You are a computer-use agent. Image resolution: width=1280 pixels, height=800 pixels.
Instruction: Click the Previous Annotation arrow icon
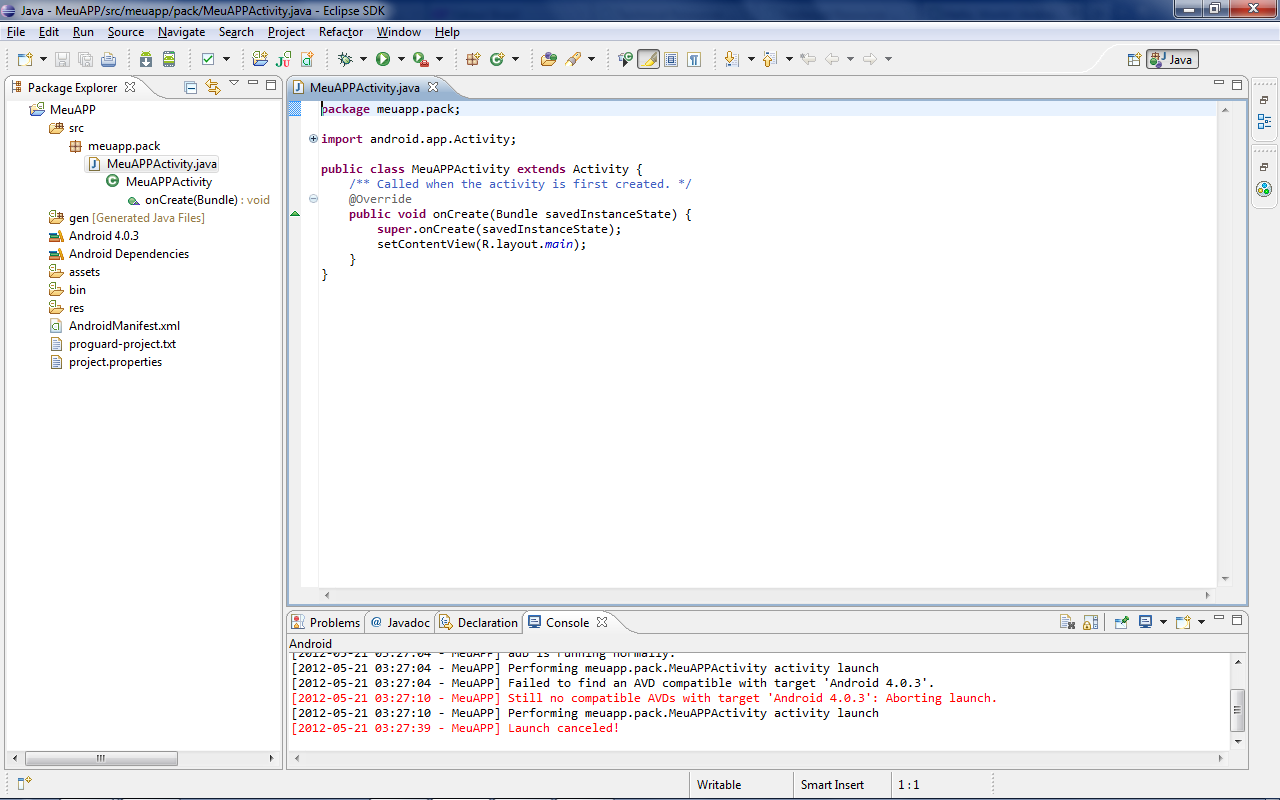pos(770,59)
